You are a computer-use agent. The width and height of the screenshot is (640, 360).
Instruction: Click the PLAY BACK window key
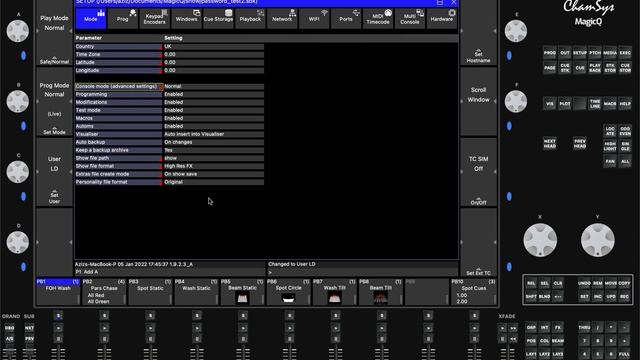[595, 68]
